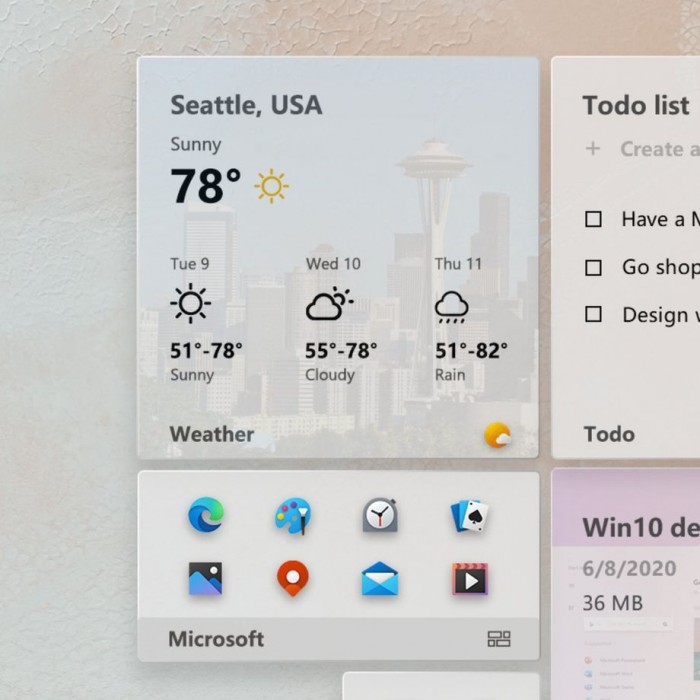Click the Weather app logo in widget footer
This screenshot has width=700, height=700.
coord(497,435)
